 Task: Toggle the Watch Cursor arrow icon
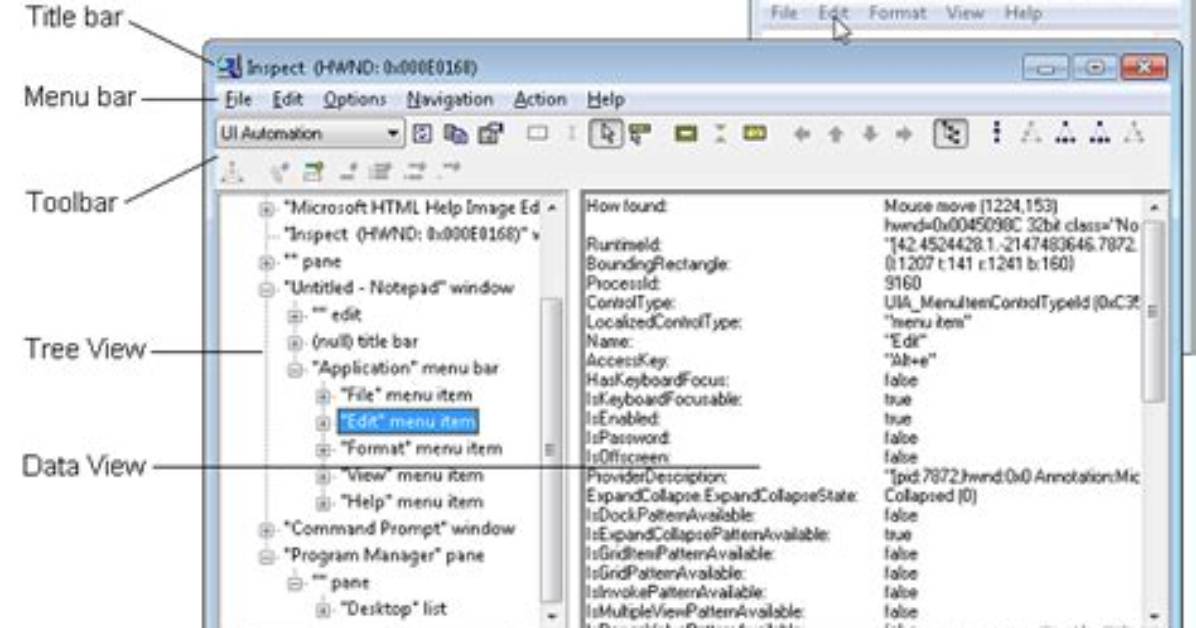606,134
